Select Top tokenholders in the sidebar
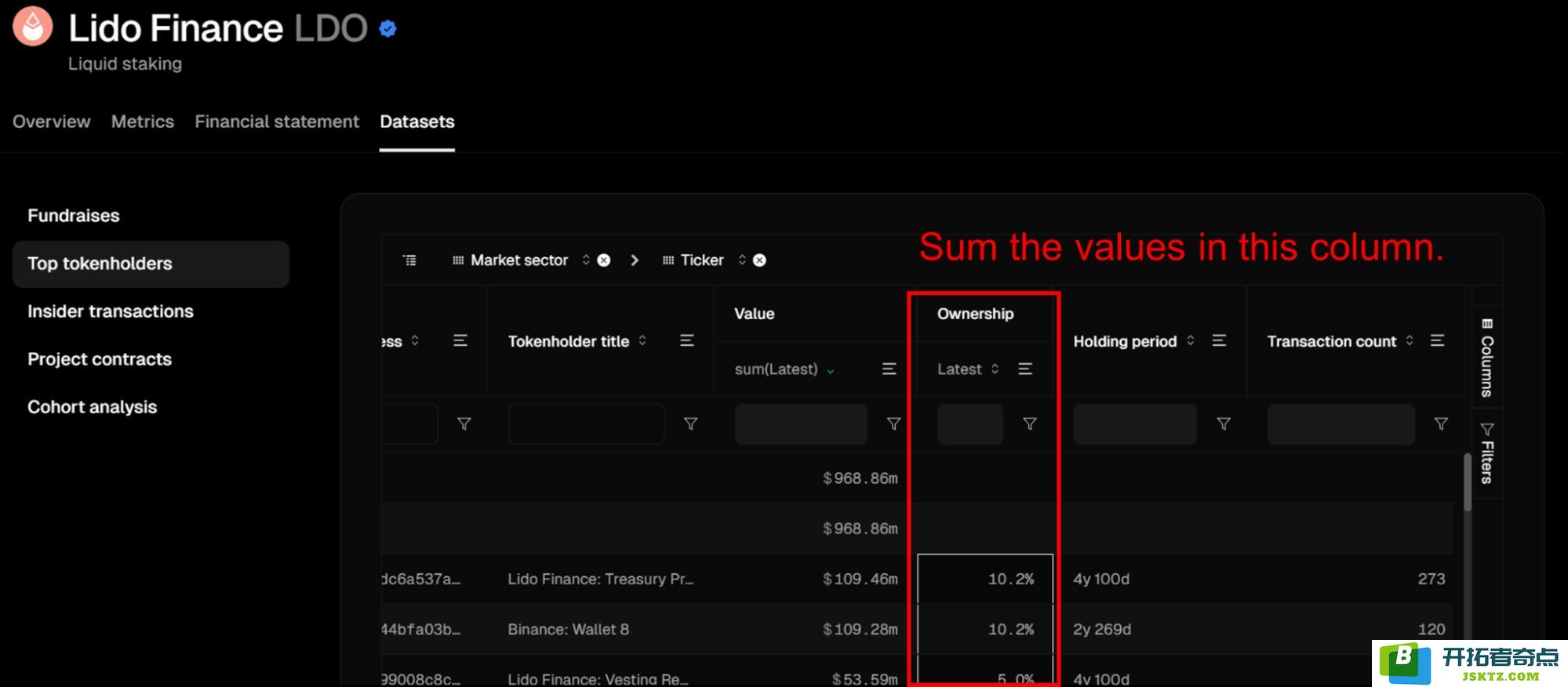1568x687 pixels. [x=151, y=264]
